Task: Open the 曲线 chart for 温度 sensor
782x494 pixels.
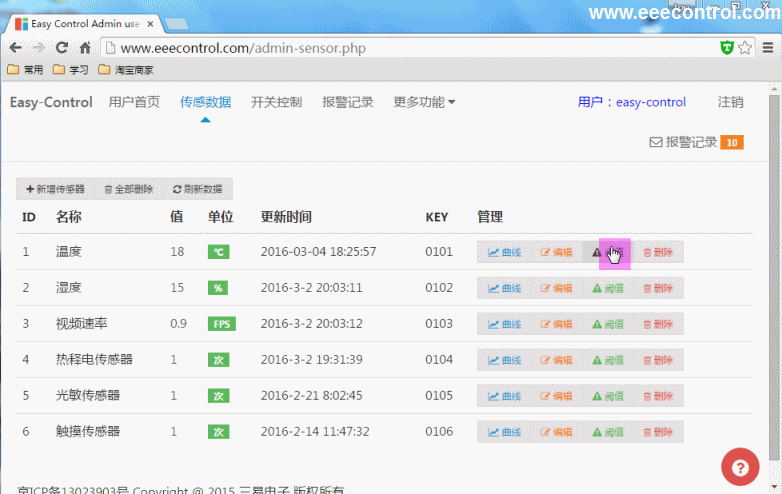Action: pyautogui.click(x=504, y=252)
